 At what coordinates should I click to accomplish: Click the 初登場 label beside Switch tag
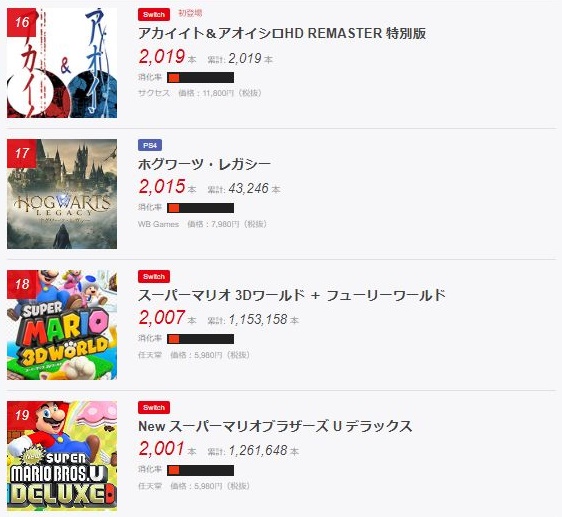(x=190, y=13)
